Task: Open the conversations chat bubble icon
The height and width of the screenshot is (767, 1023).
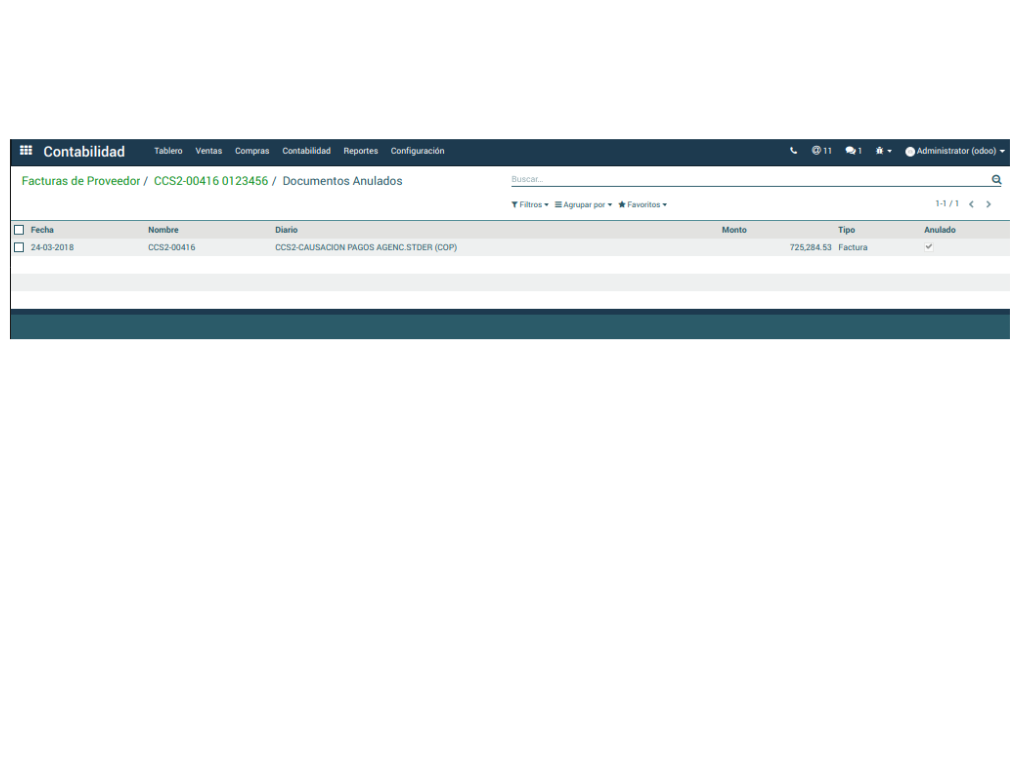Action: pos(853,151)
